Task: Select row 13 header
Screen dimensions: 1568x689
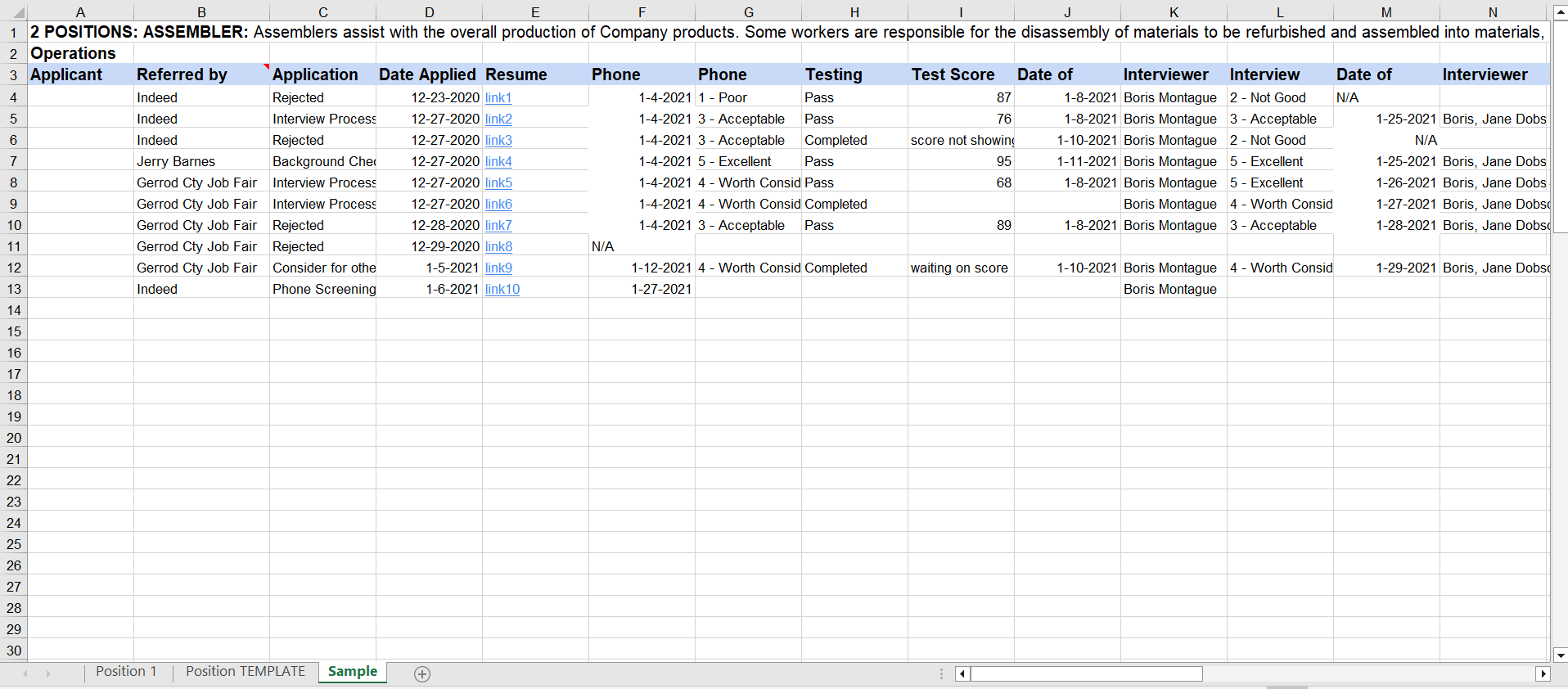Action: click(13, 289)
